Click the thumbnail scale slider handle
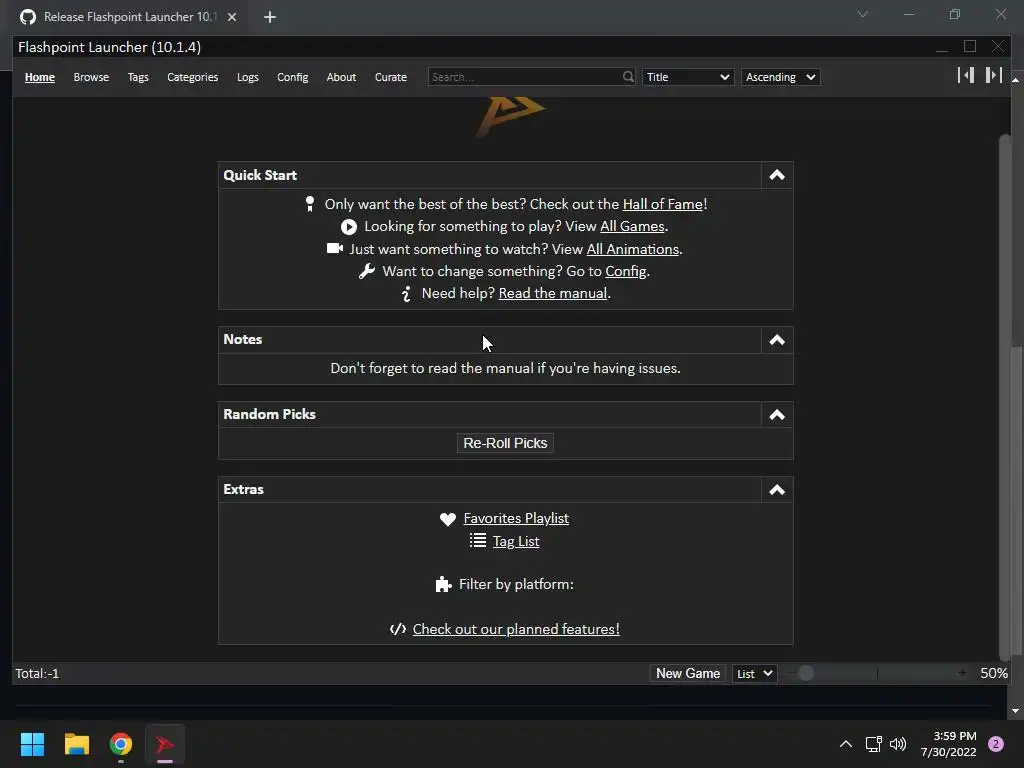 click(806, 673)
